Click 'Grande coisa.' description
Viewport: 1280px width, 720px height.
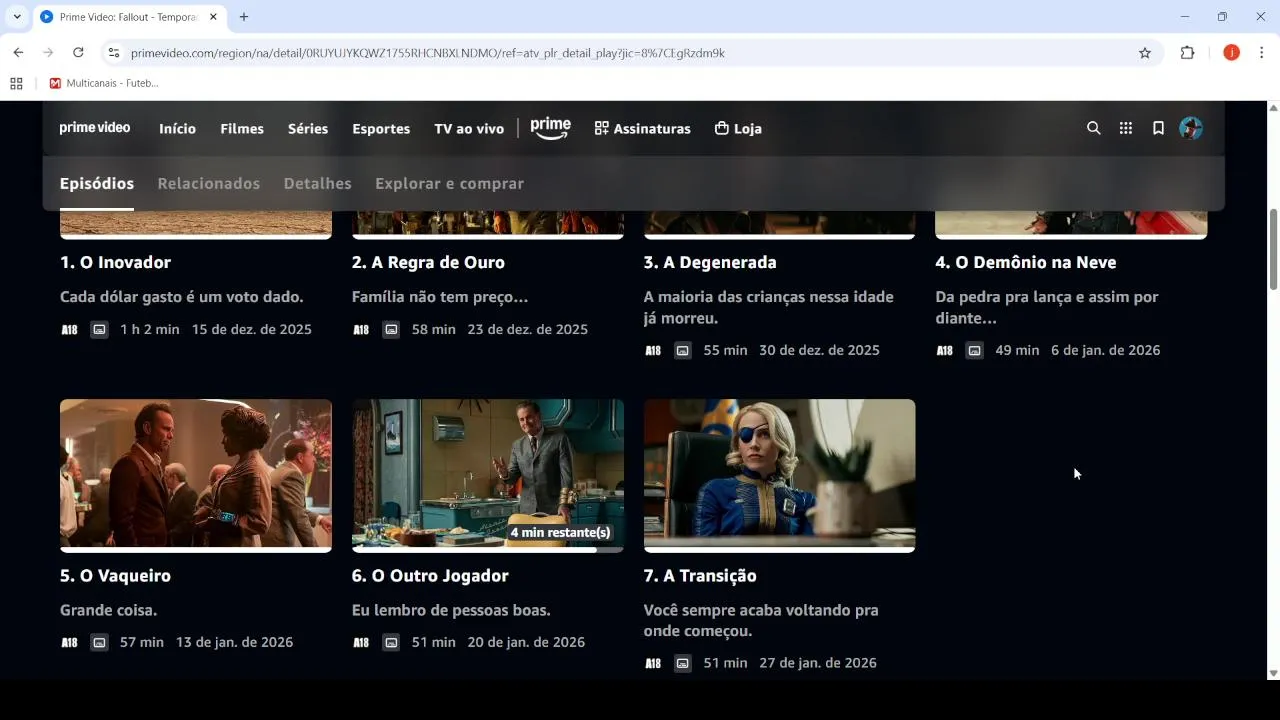(x=109, y=610)
